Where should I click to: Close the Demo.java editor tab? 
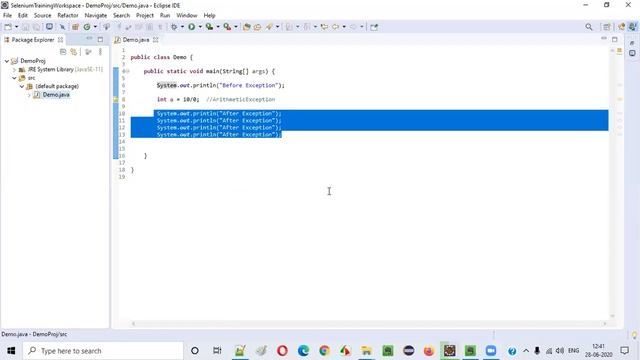(156, 40)
